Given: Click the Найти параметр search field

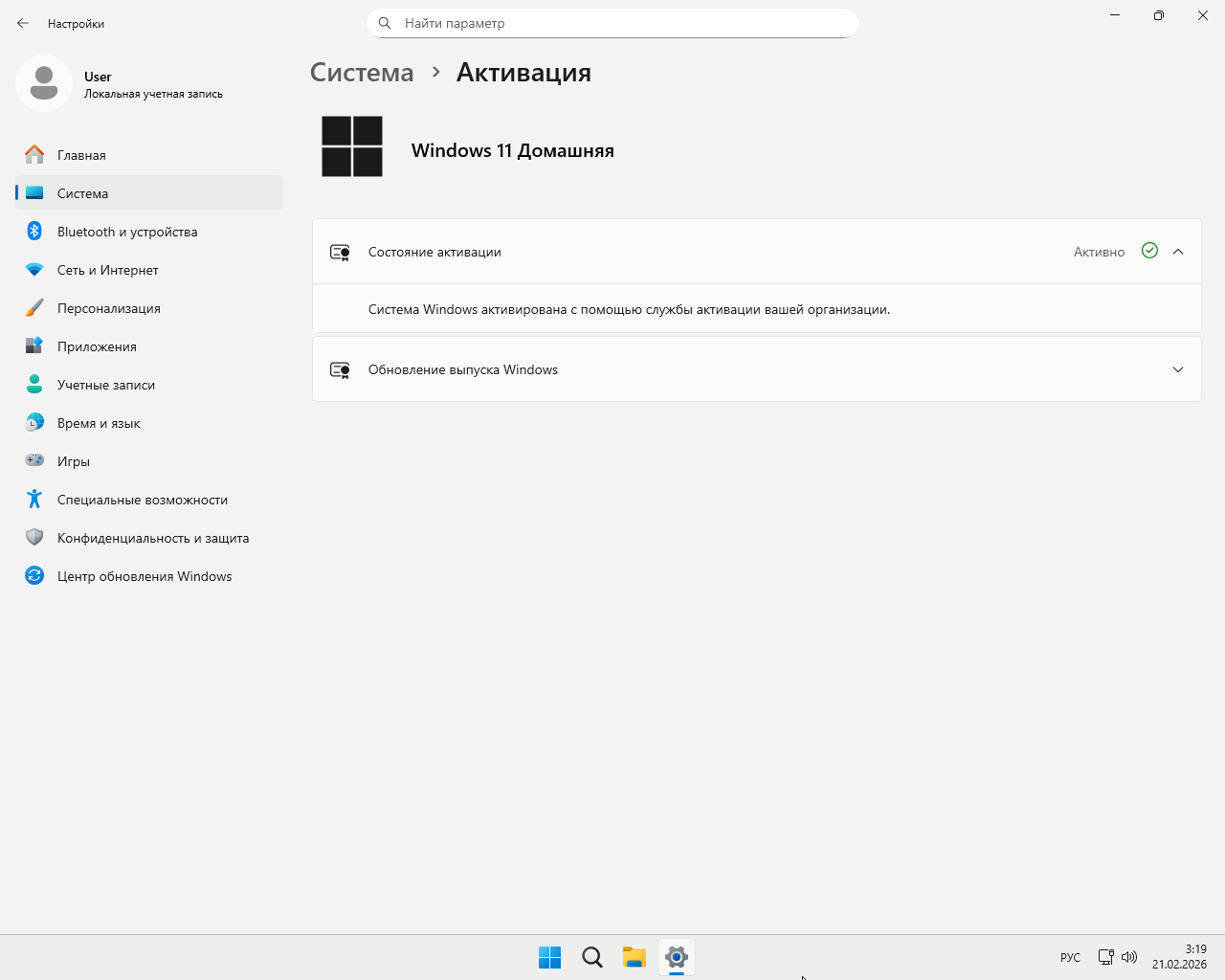Looking at the screenshot, I should tap(612, 23).
